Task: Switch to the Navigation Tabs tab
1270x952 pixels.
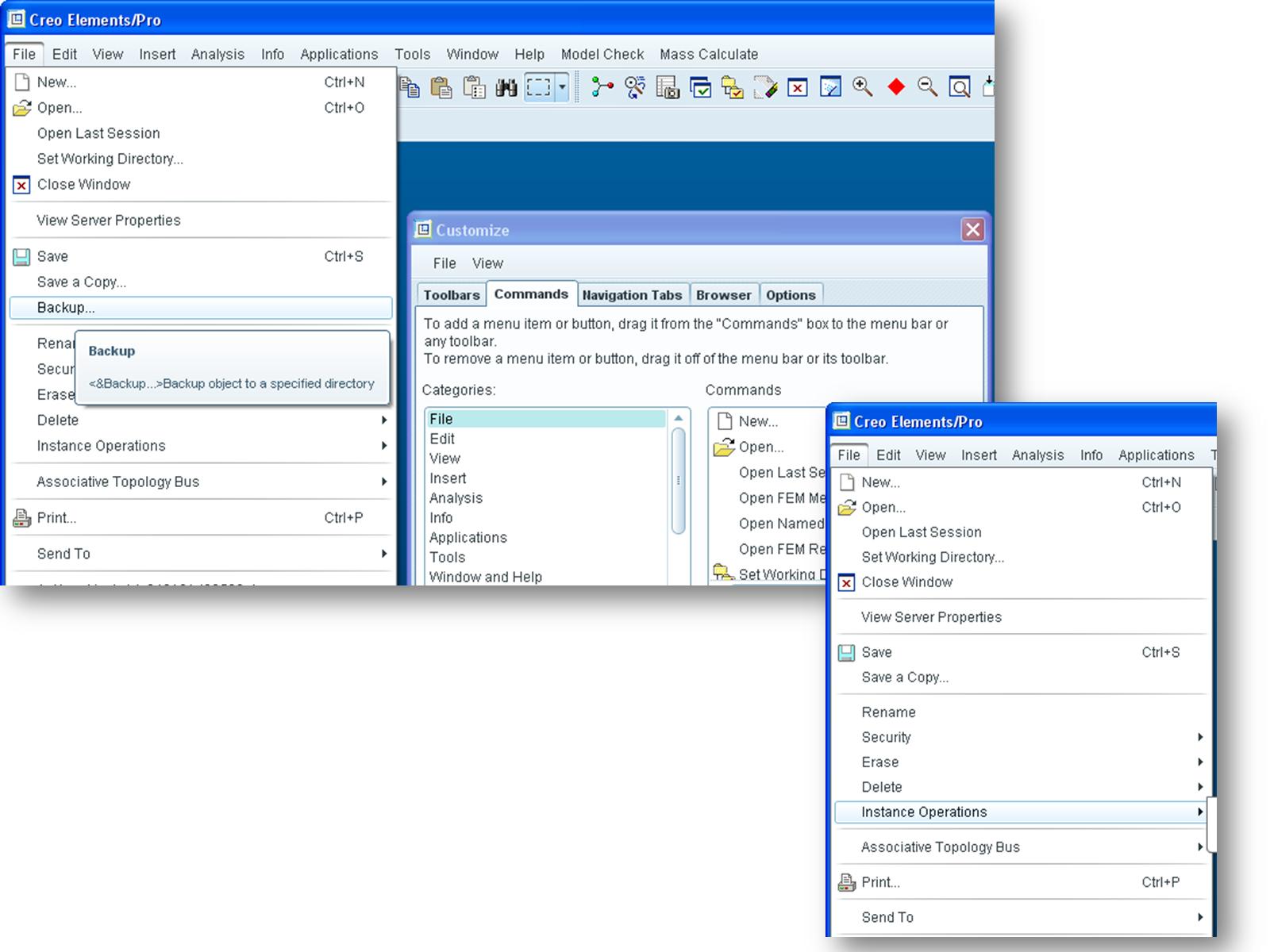Action: [632, 295]
